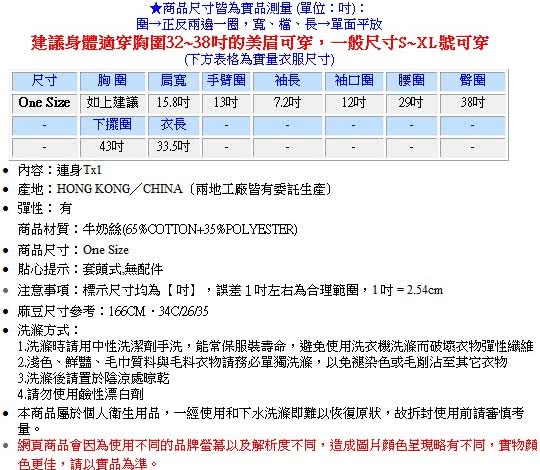Screen dimensions: 540x470
Task: Click the 內容：連身Tx1 line
Action: (x=60, y=170)
